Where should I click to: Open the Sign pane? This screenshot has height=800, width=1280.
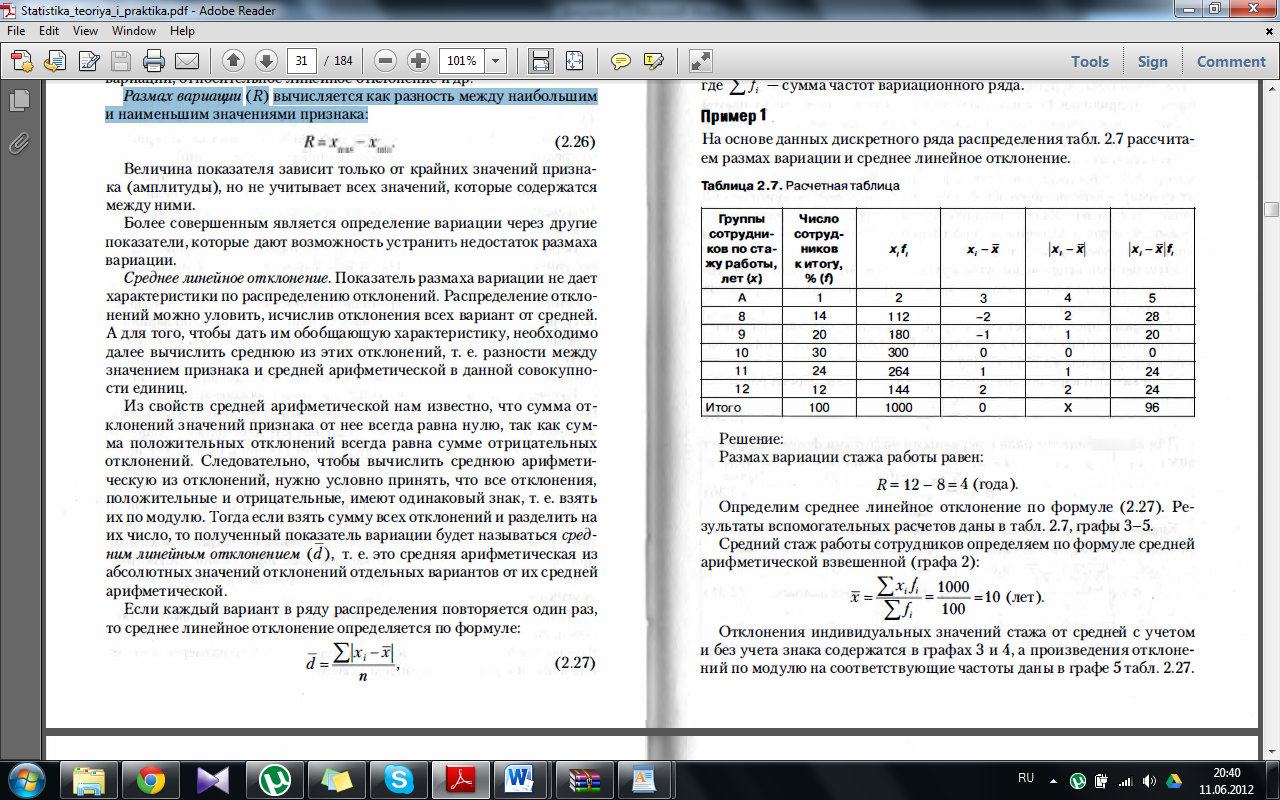pos(1152,61)
